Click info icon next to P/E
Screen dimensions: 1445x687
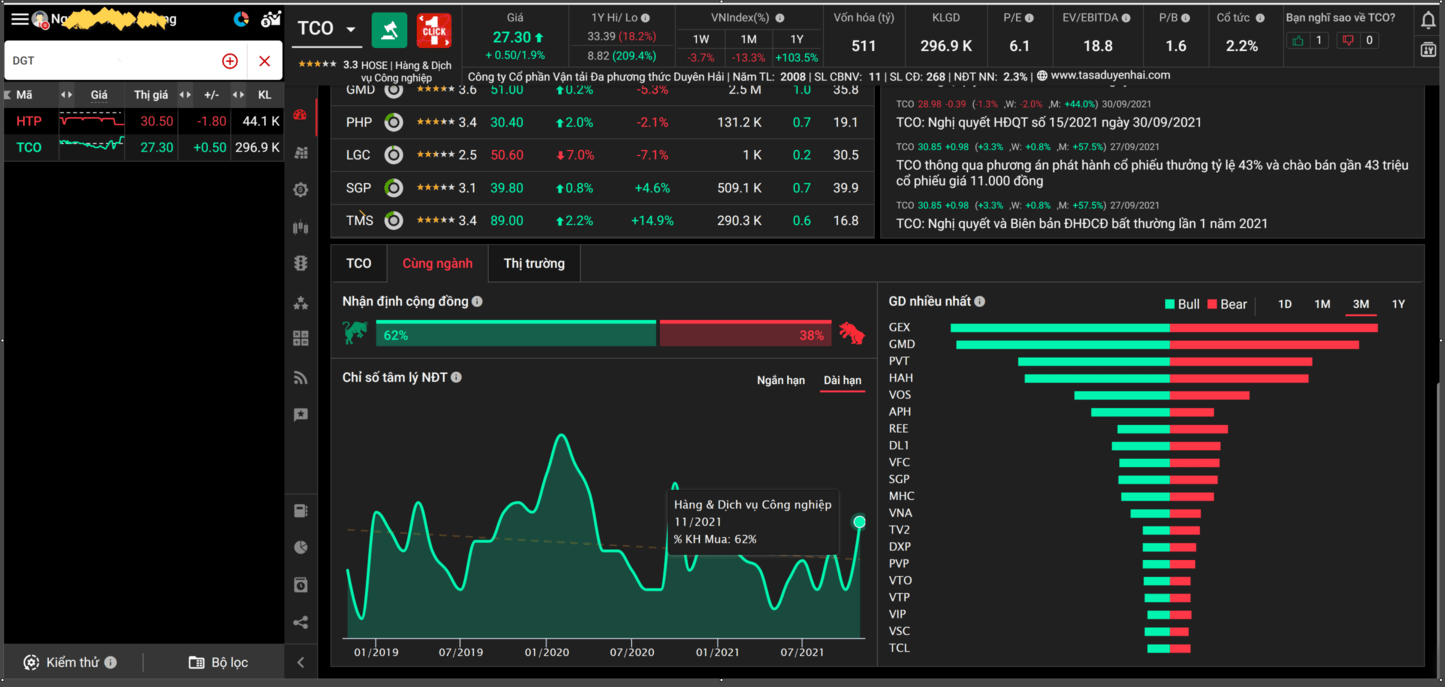click(1029, 18)
